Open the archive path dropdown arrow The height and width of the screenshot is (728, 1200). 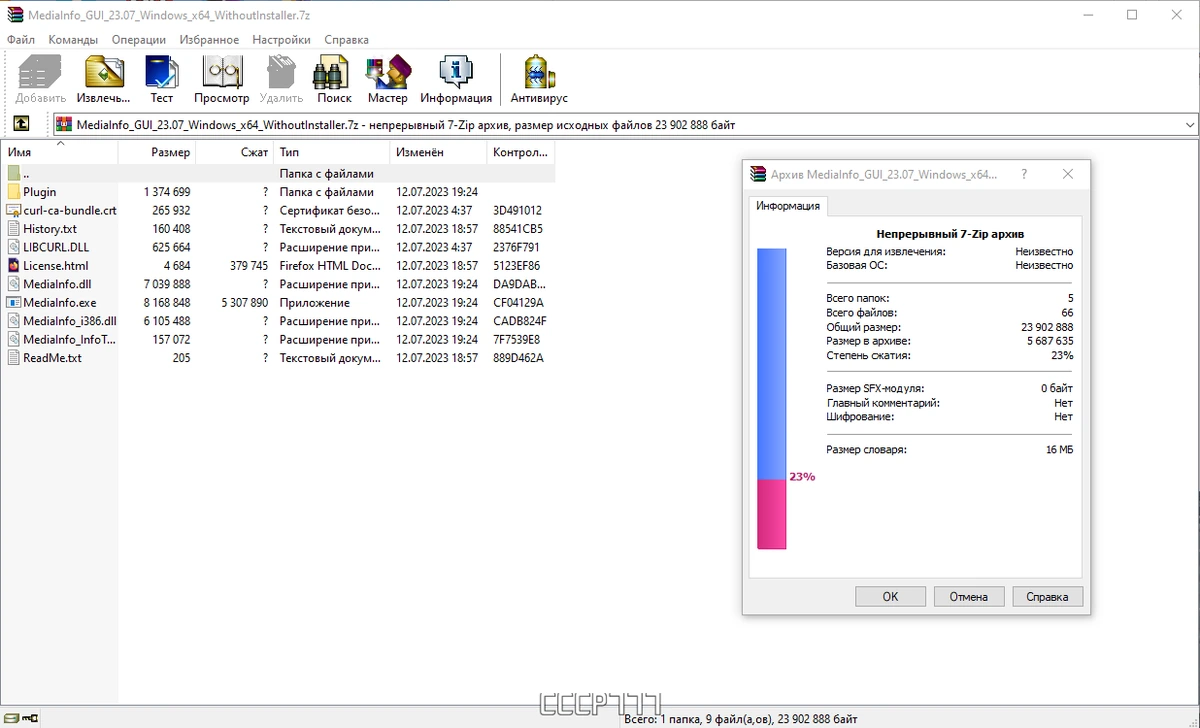point(1189,125)
